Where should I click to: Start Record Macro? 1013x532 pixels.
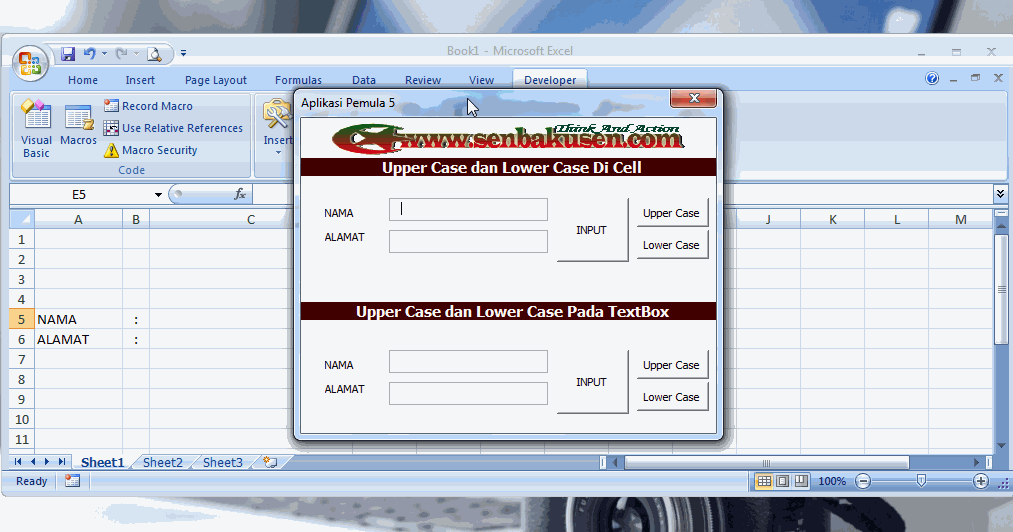tap(149, 106)
